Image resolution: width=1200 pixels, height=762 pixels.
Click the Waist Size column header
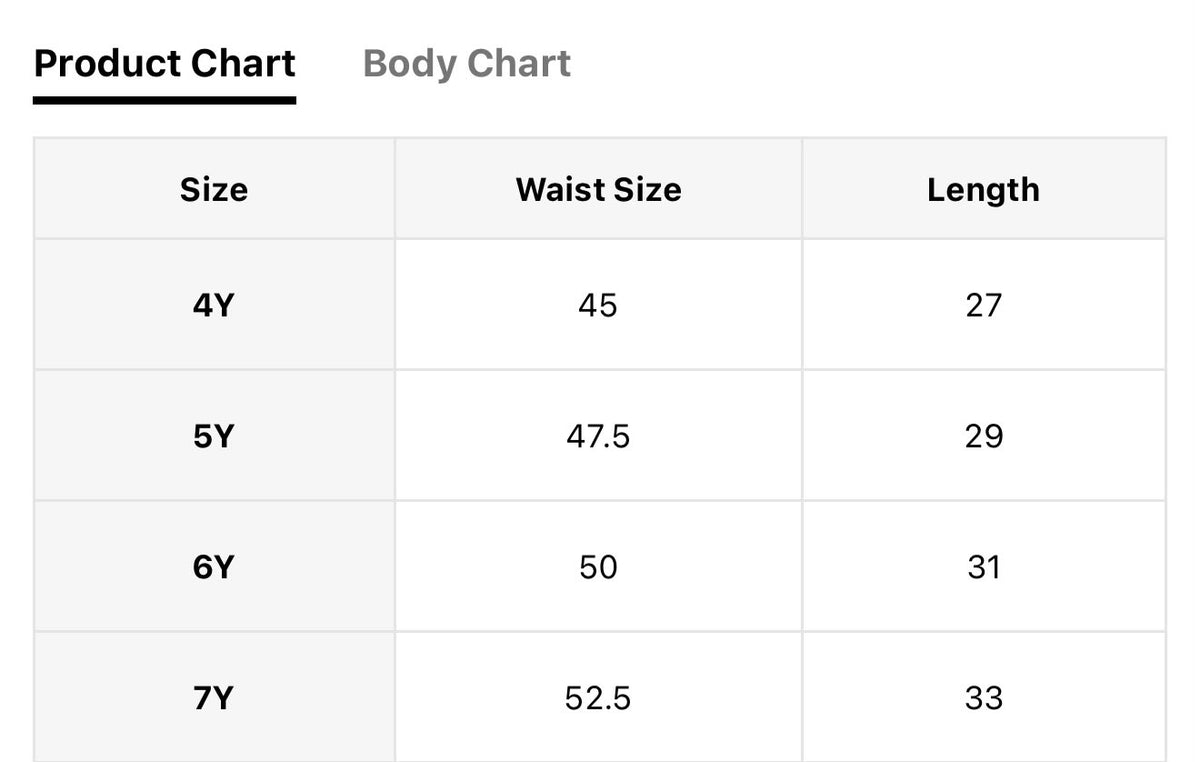click(598, 189)
